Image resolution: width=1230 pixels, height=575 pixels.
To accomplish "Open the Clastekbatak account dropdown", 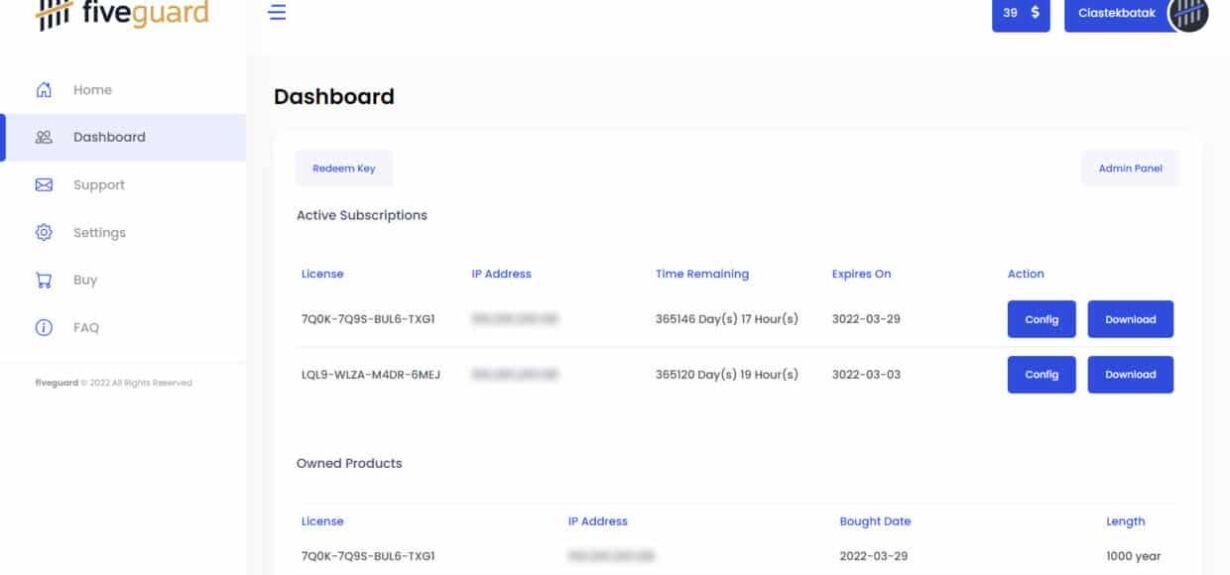I will [1116, 14].
